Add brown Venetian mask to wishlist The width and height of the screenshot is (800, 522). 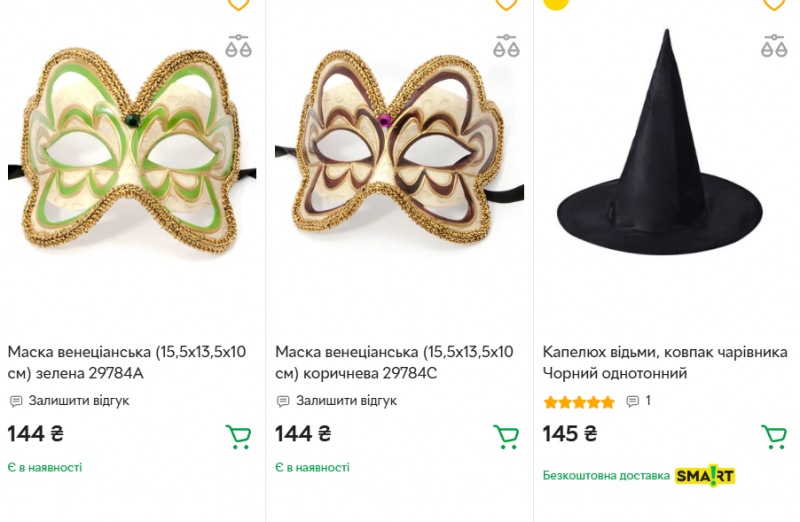pyautogui.click(x=506, y=3)
